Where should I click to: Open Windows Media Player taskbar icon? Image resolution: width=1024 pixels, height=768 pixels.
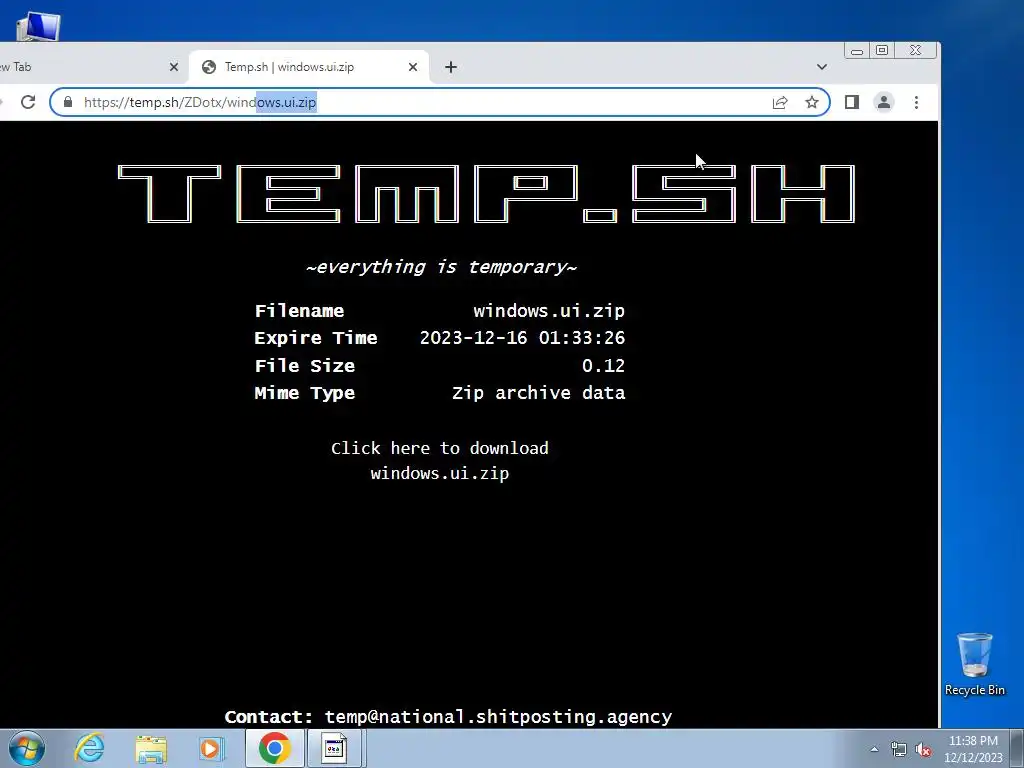pyautogui.click(x=211, y=748)
